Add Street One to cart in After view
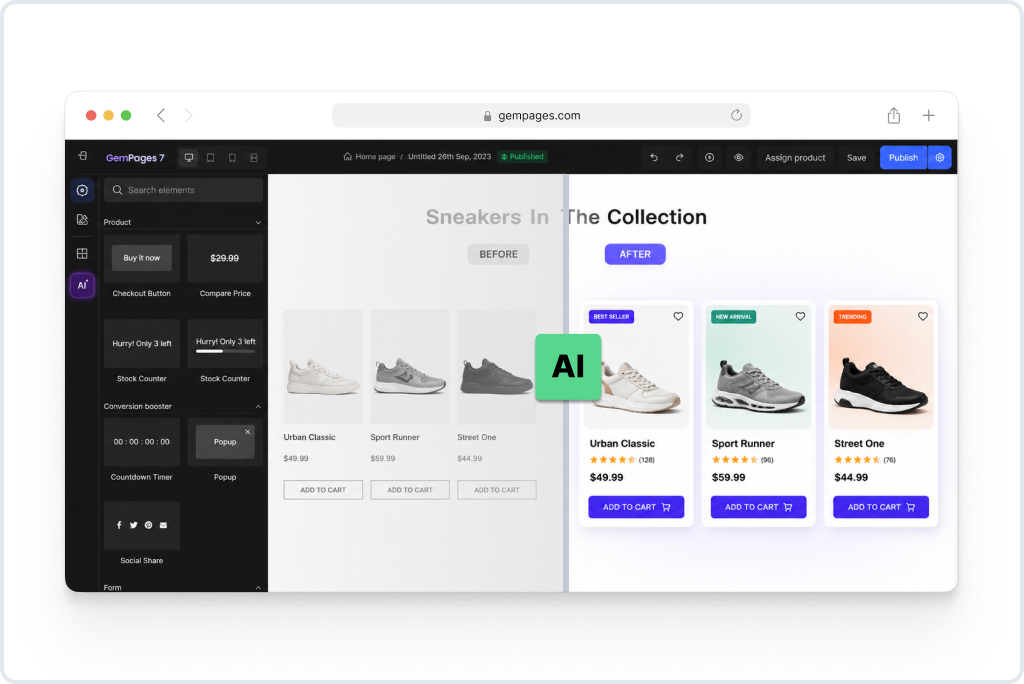1024x684 pixels. (x=881, y=507)
